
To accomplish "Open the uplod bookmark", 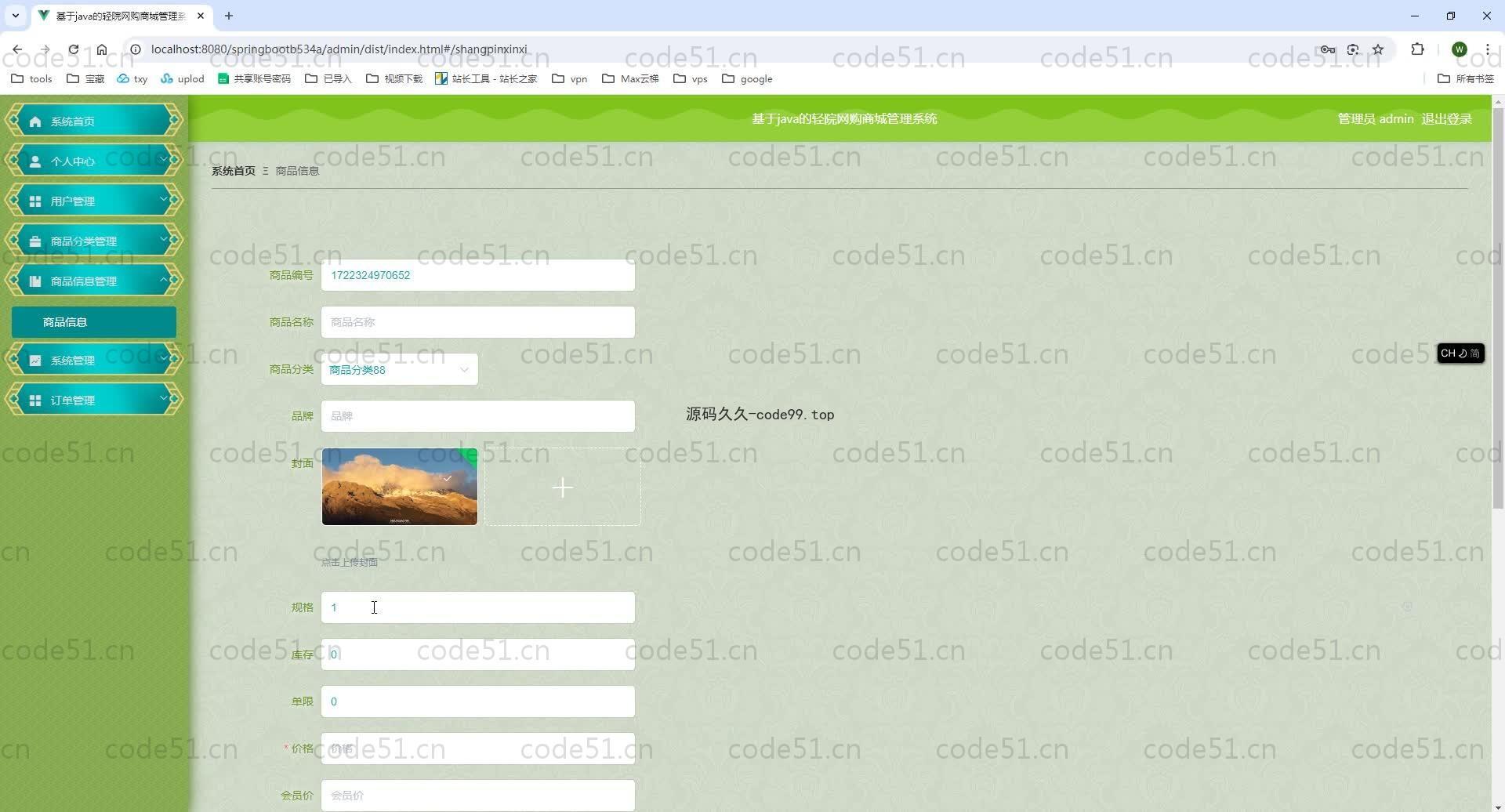I will (183, 78).
